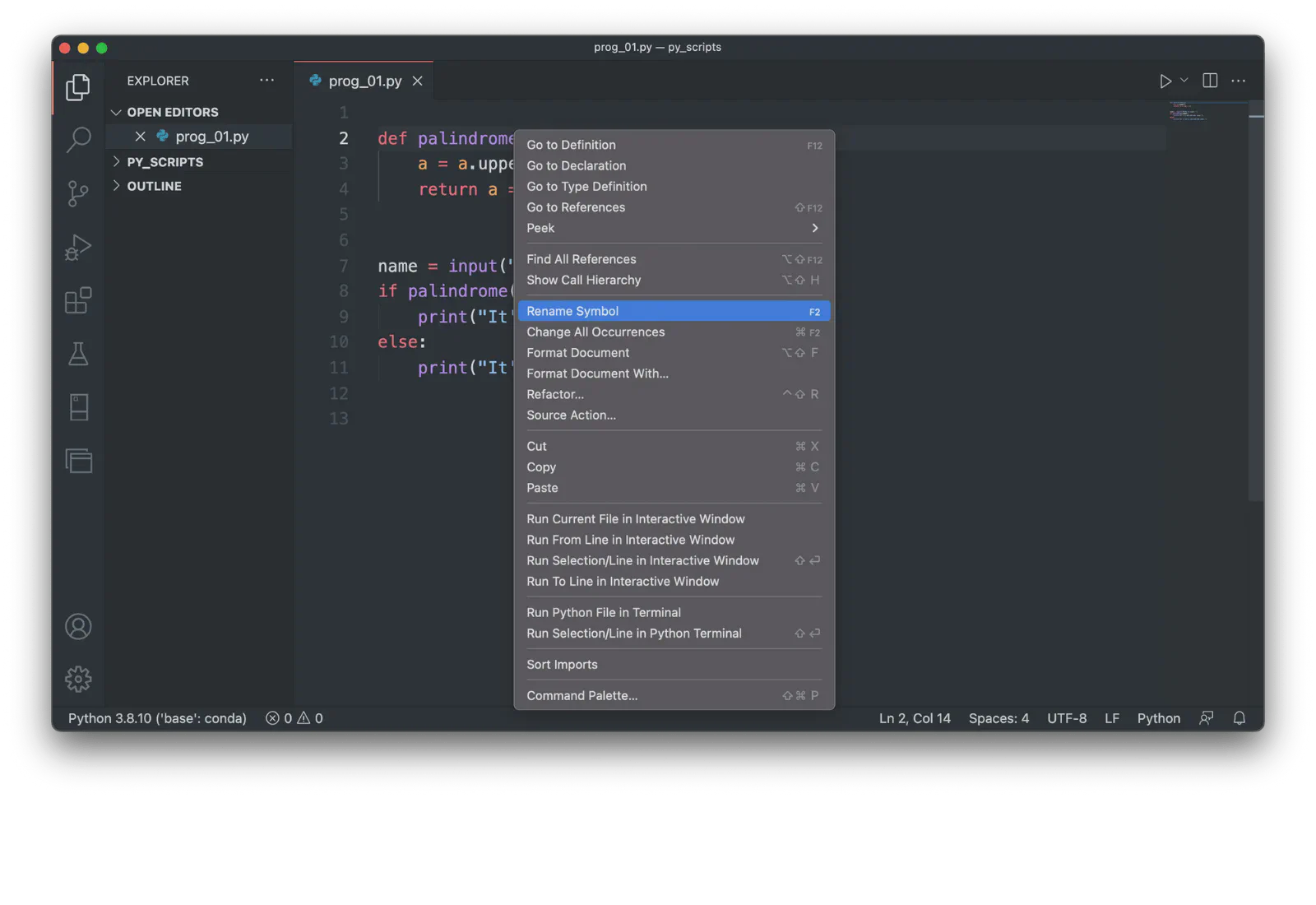Split the editor to the right
The height and width of the screenshot is (905, 1316).
(1210, 81)
